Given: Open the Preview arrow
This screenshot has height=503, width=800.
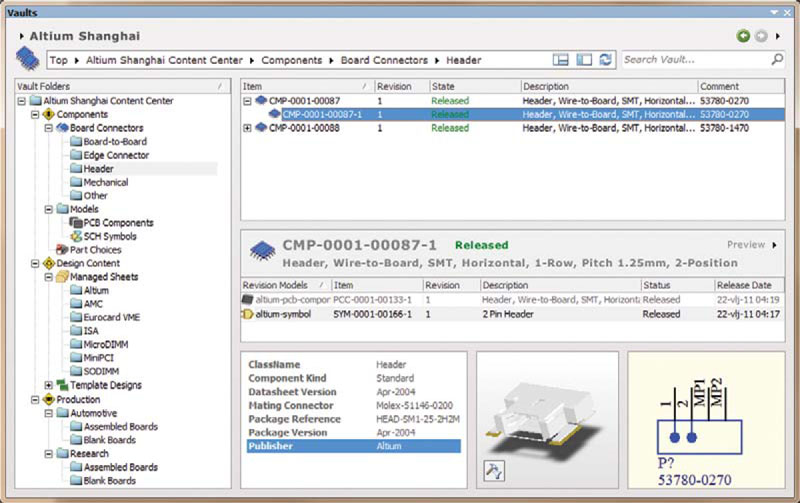Looking at the screenshot, I should pyautogui.click(x=774, y=245).
